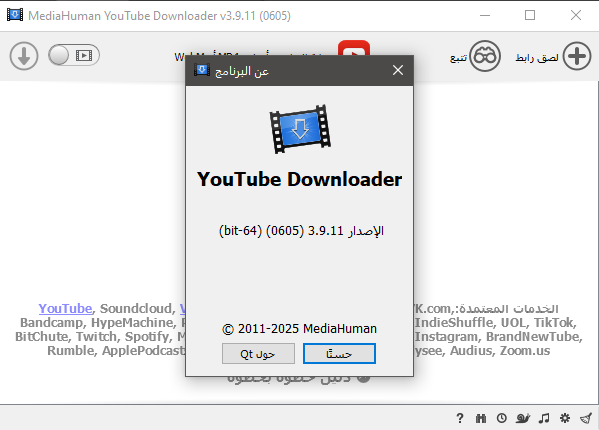The width and height of the screenshot is (599, 430).
Task: Click the Soundcloud service name
Action: pyautogui.click(x=136, y=308)
